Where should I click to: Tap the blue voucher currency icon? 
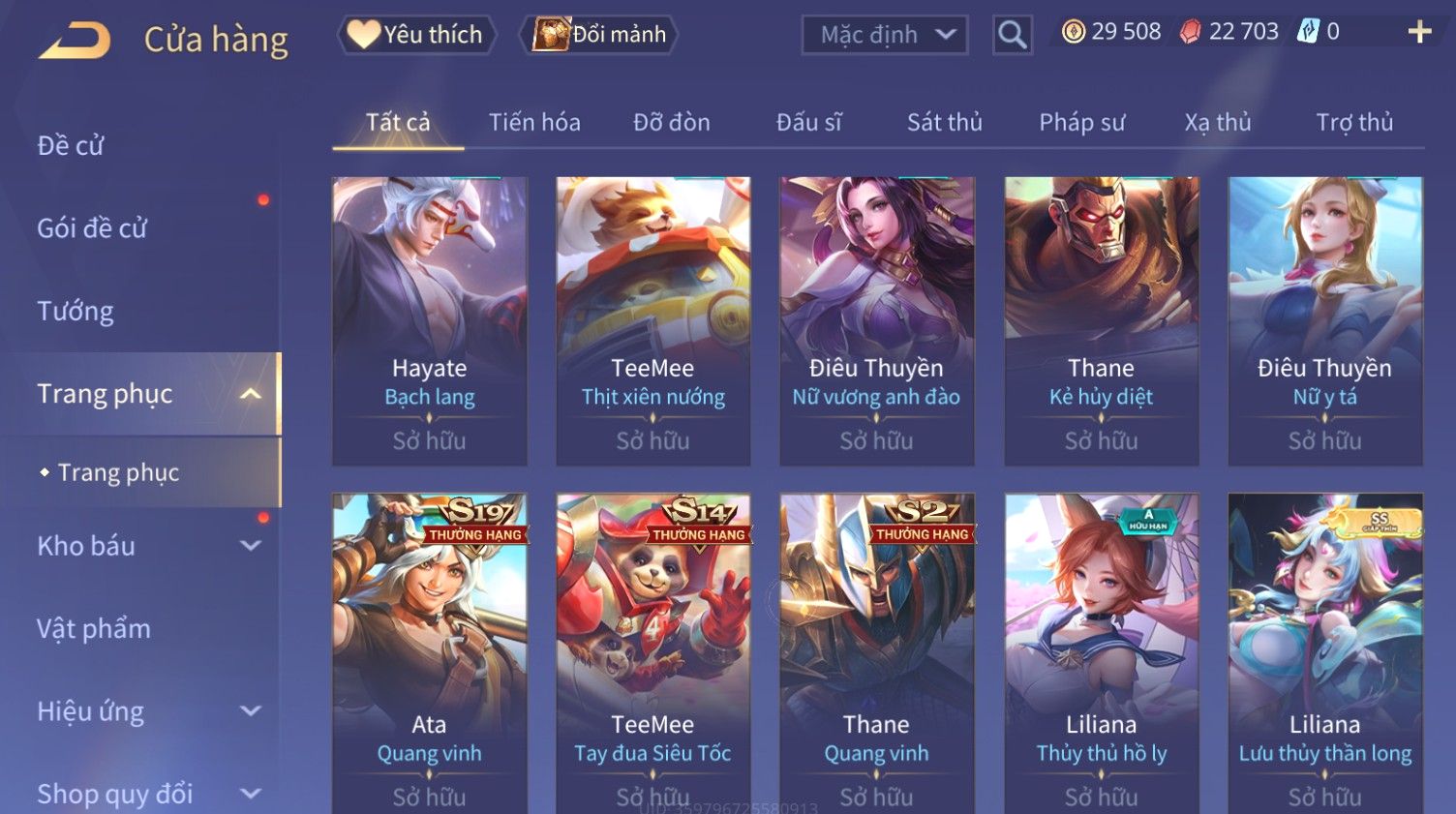(x=1309, y=32)
